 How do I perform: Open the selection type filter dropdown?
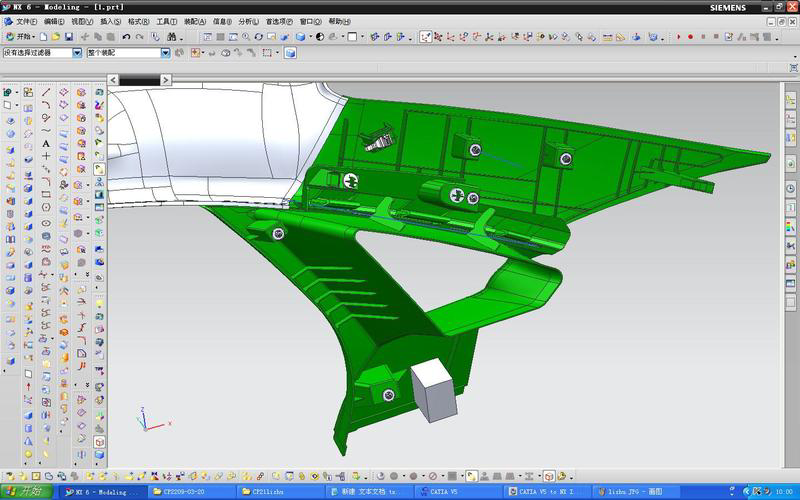(77, 53)
